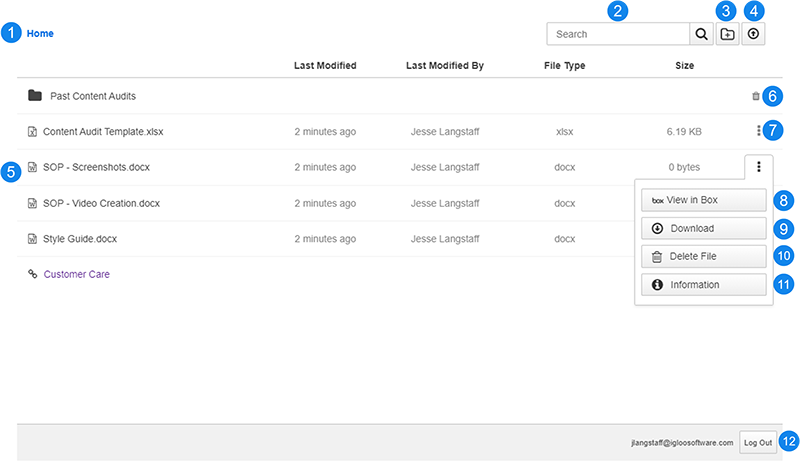Choose Delete File from the menu
Screen dimensions: 800x476
point(704,256)
